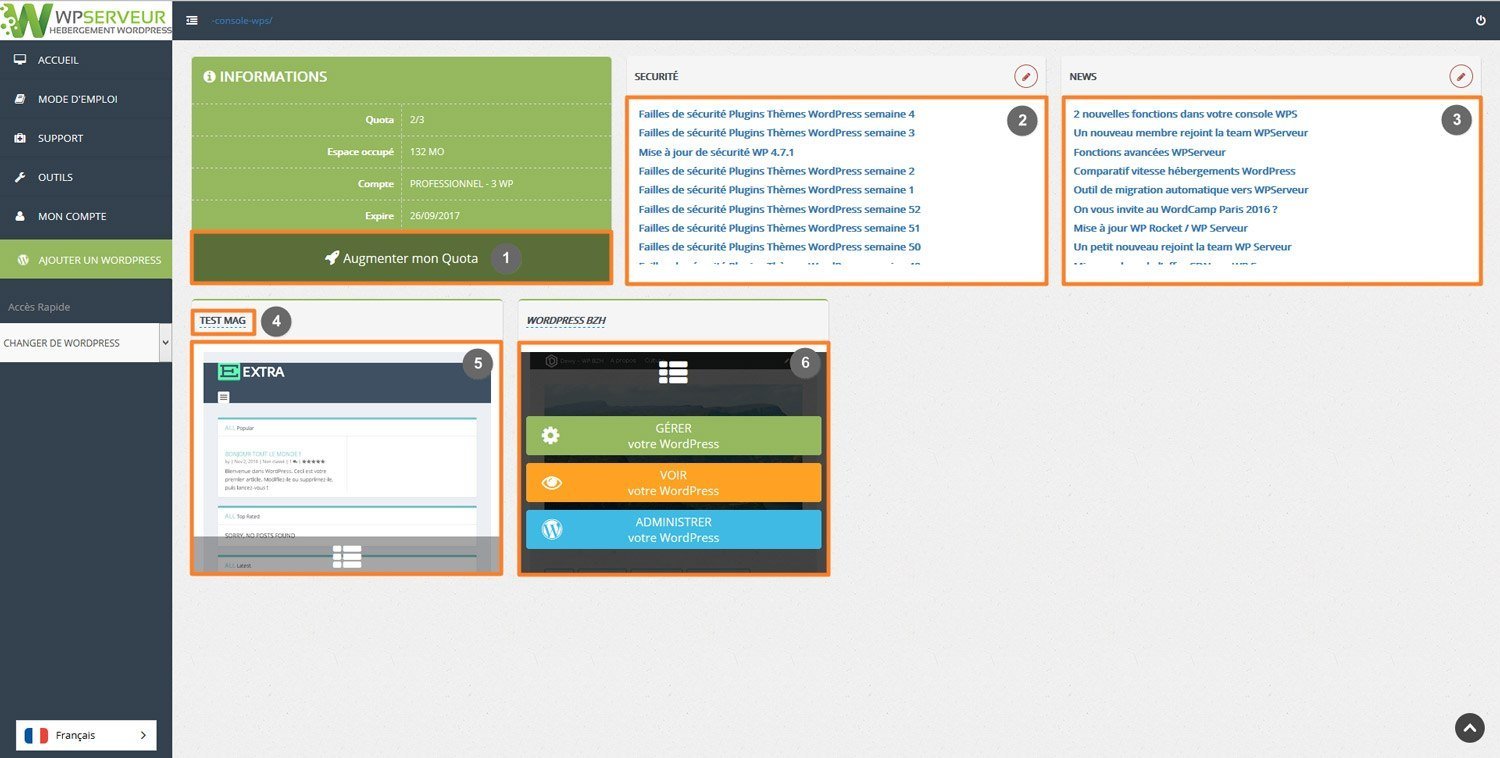Click Administrer votre WordPress button
1500x758 pixels.
(674, 530)
